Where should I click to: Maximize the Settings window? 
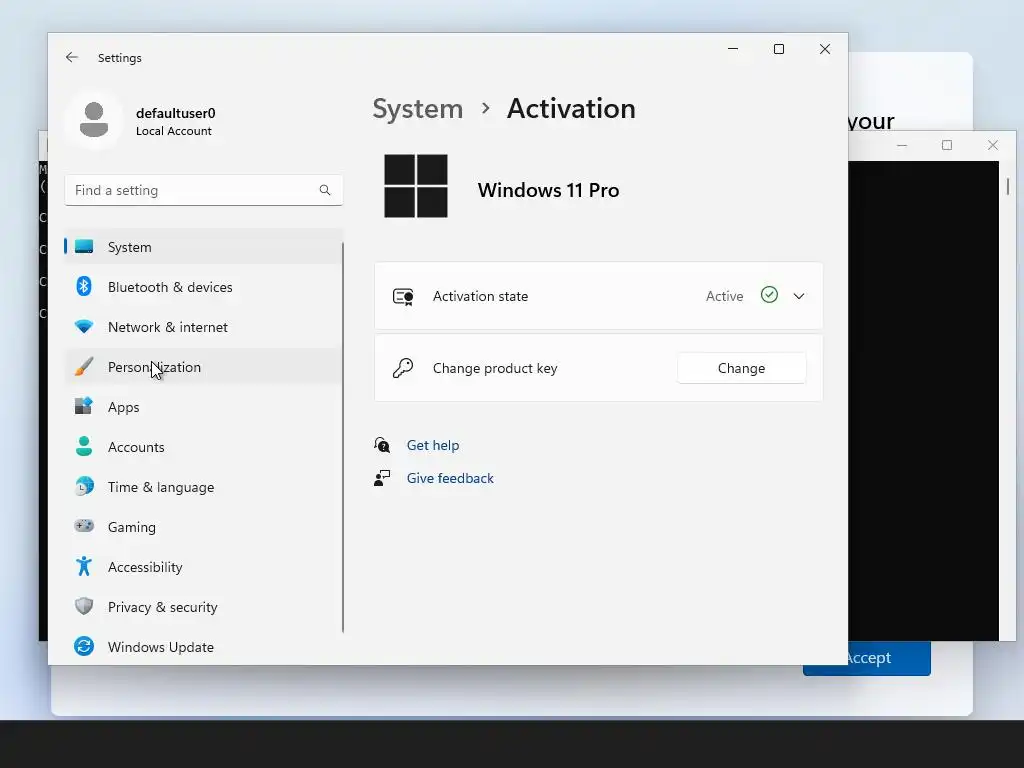(x=778, y=49)
